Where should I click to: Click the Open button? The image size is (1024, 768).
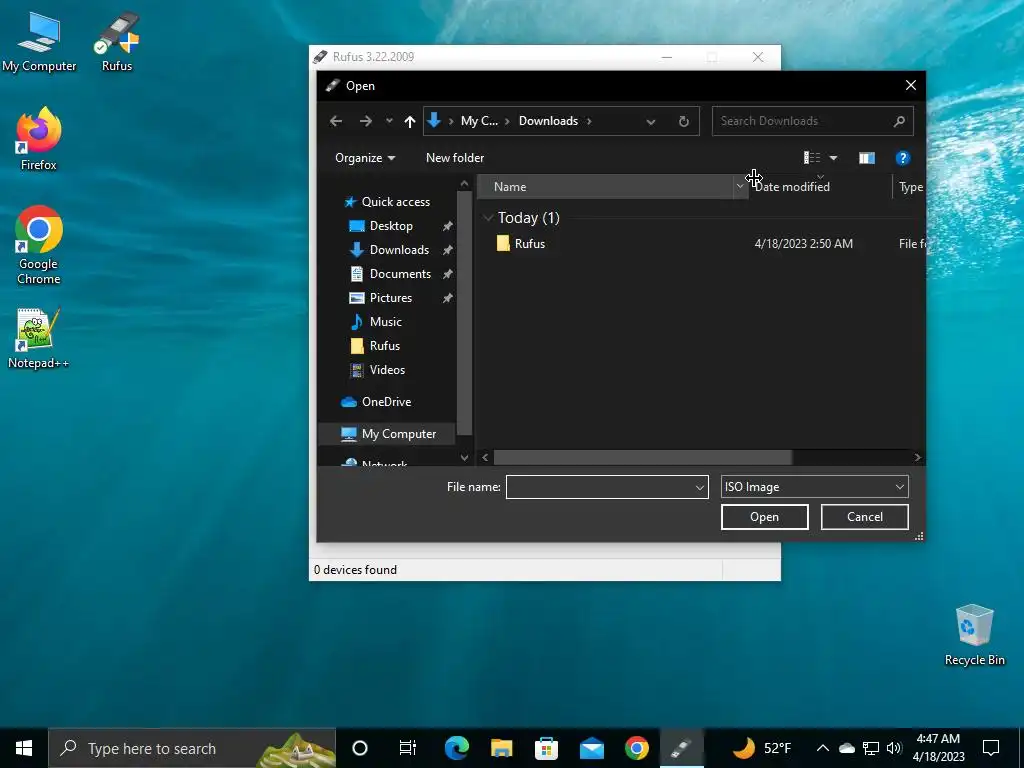click(x=764, y=517)
